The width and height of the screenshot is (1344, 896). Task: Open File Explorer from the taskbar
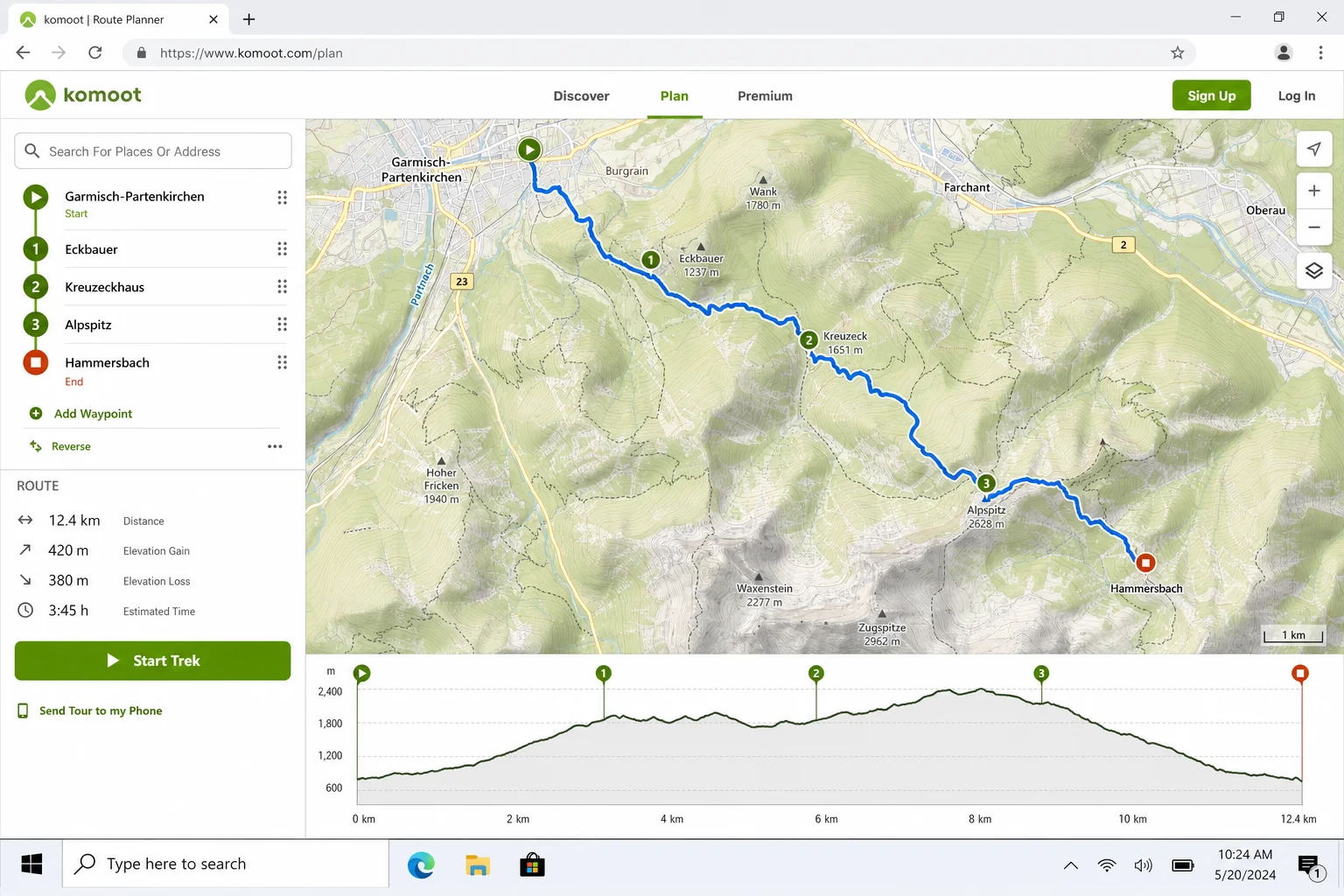click(x=477, y=865)
